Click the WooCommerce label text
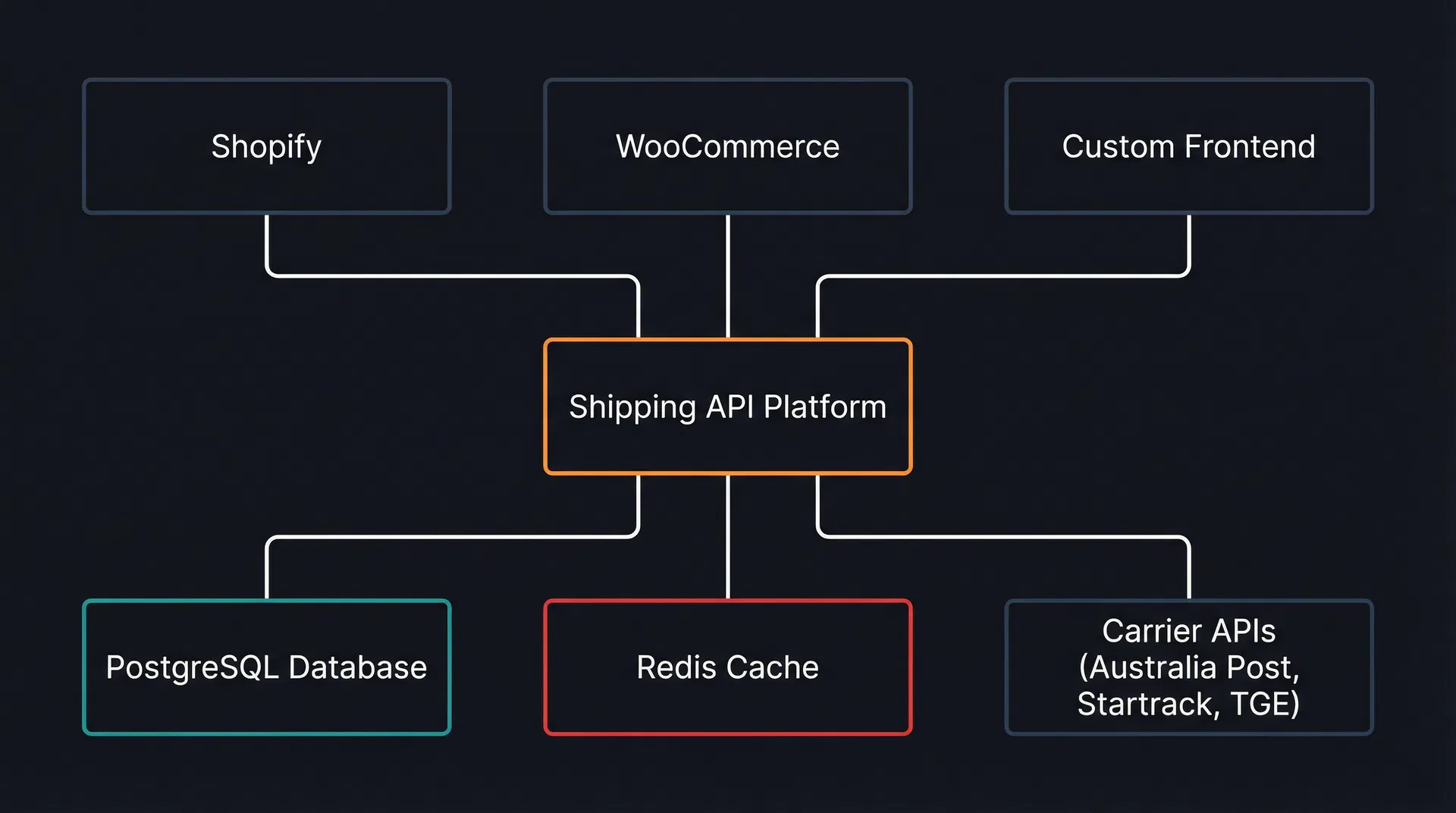The height and width of the screenshot is (813, 1456). click(726, 147)
